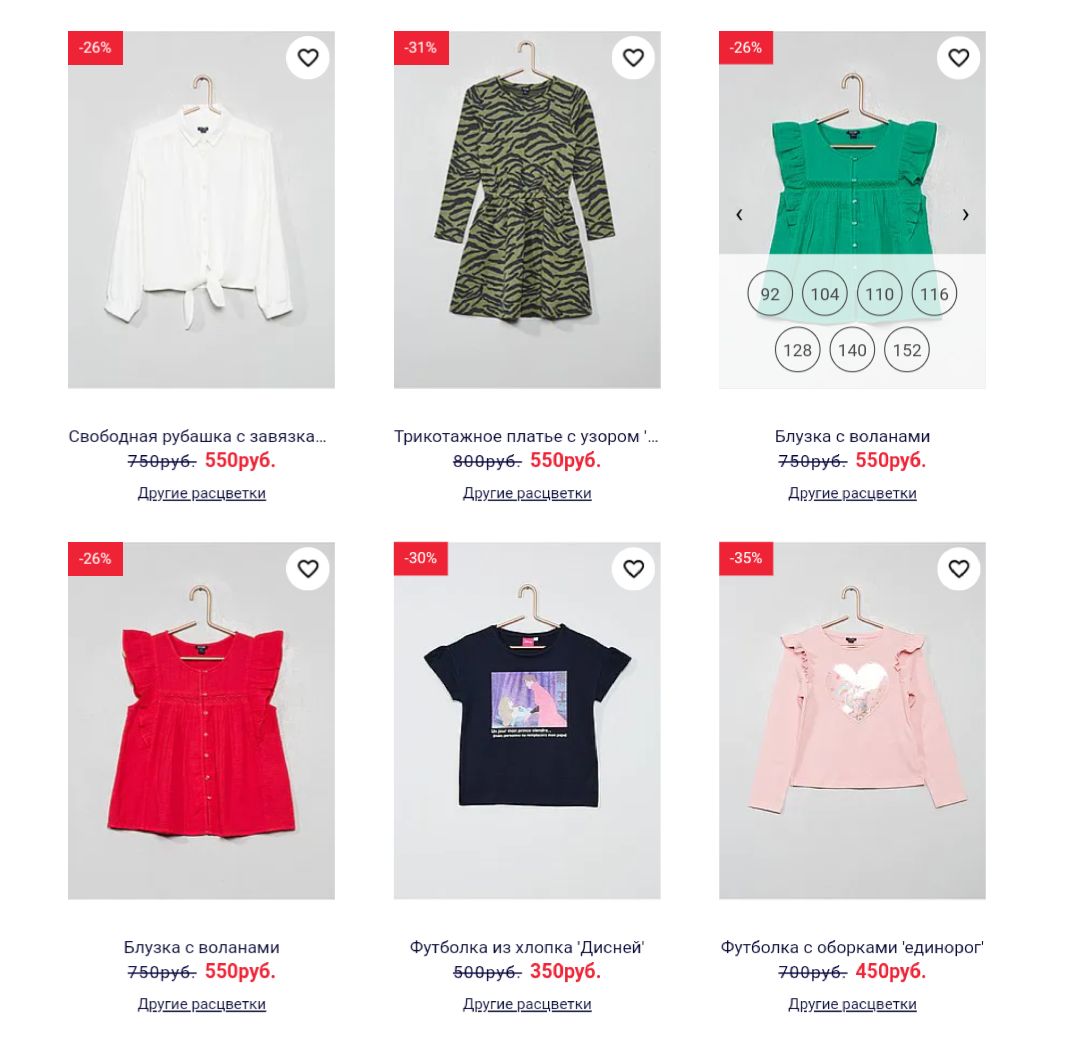Image resolution: width=1080 pixels, height=1046 pixels.
Task: Select size 152 circle
Action: pos(907,350)
